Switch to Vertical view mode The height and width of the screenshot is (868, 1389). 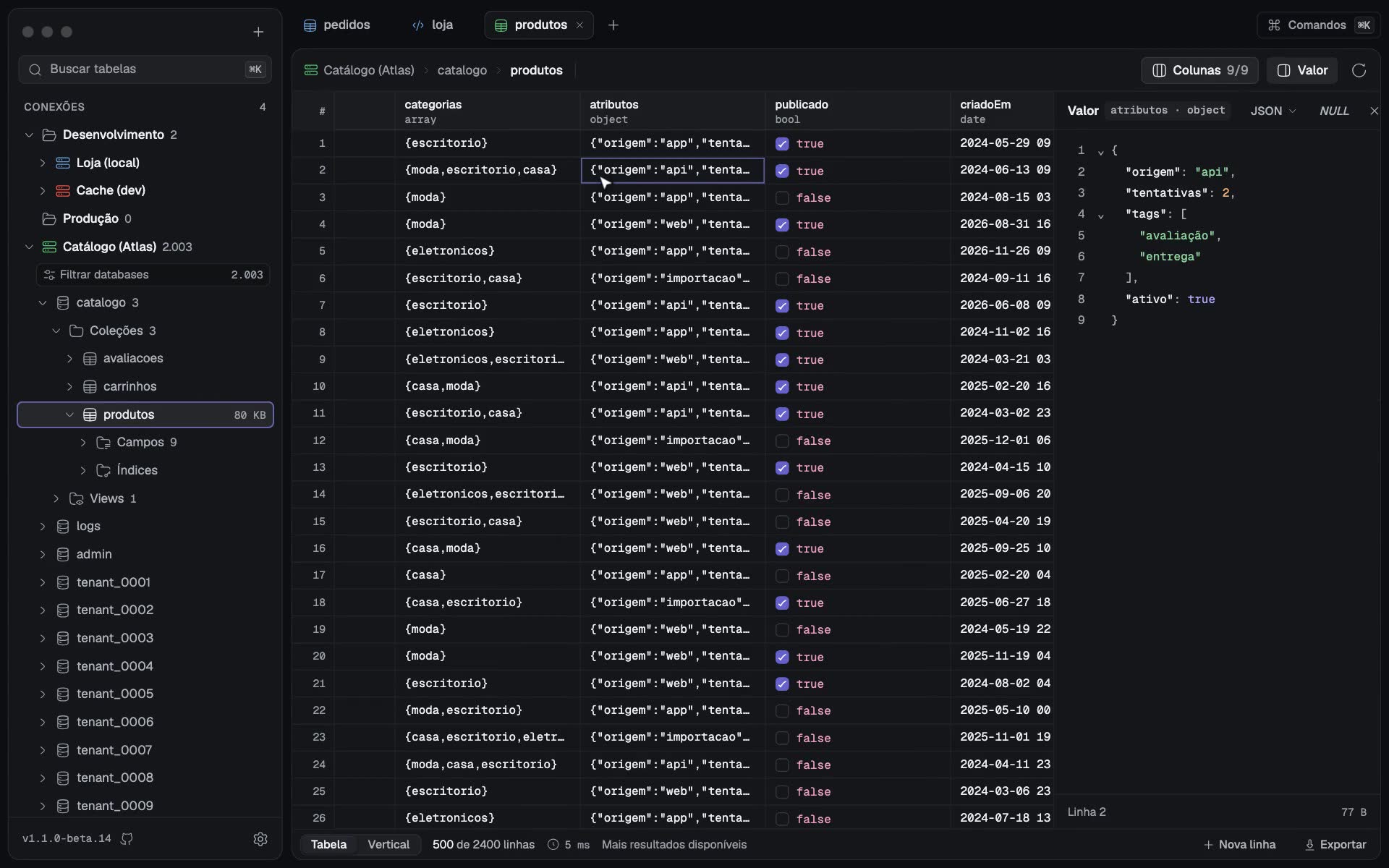click(388, 845)
